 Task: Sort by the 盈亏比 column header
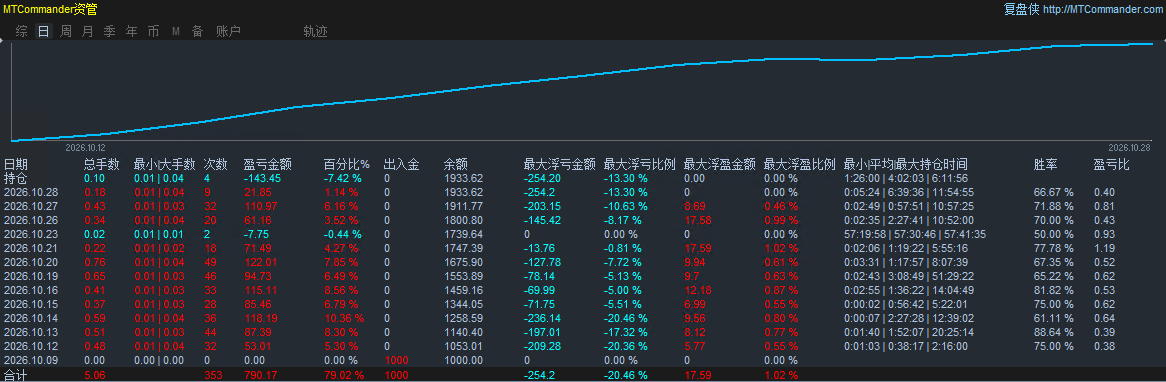click(x=1111, y=164)
